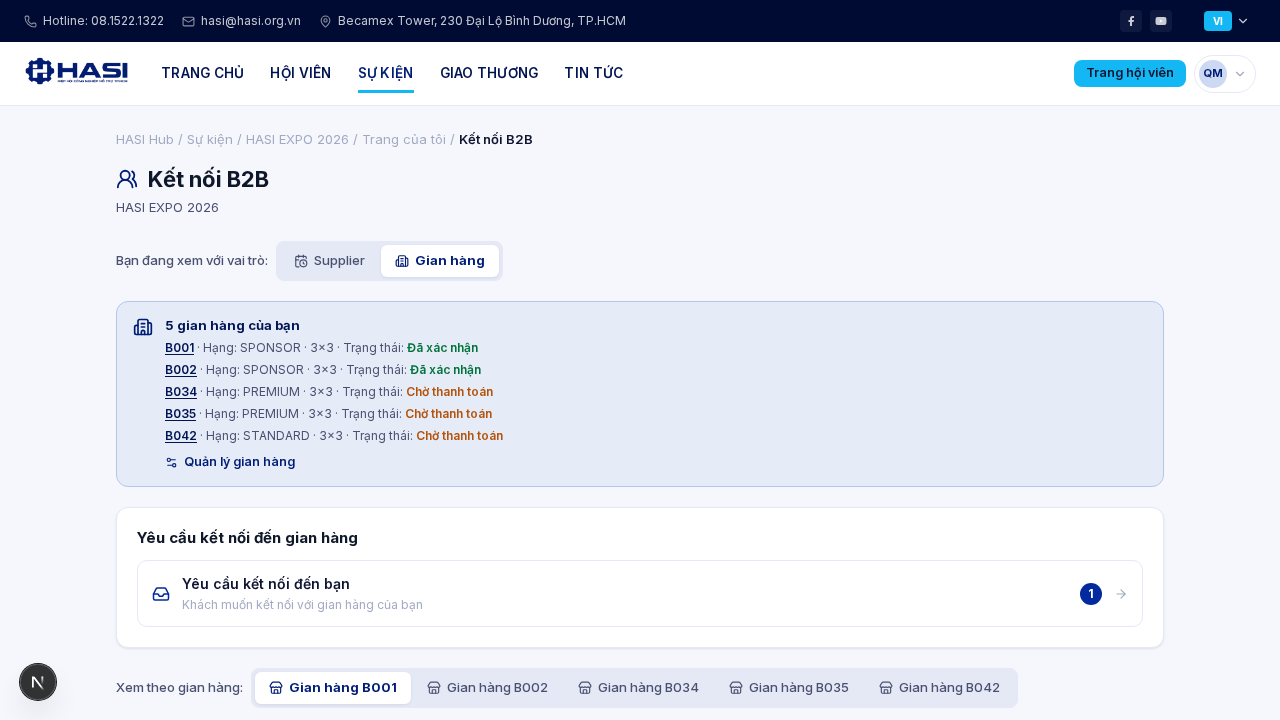Click the 'Bạn đang xem với vai trò:' label

[x=192, y=261]
